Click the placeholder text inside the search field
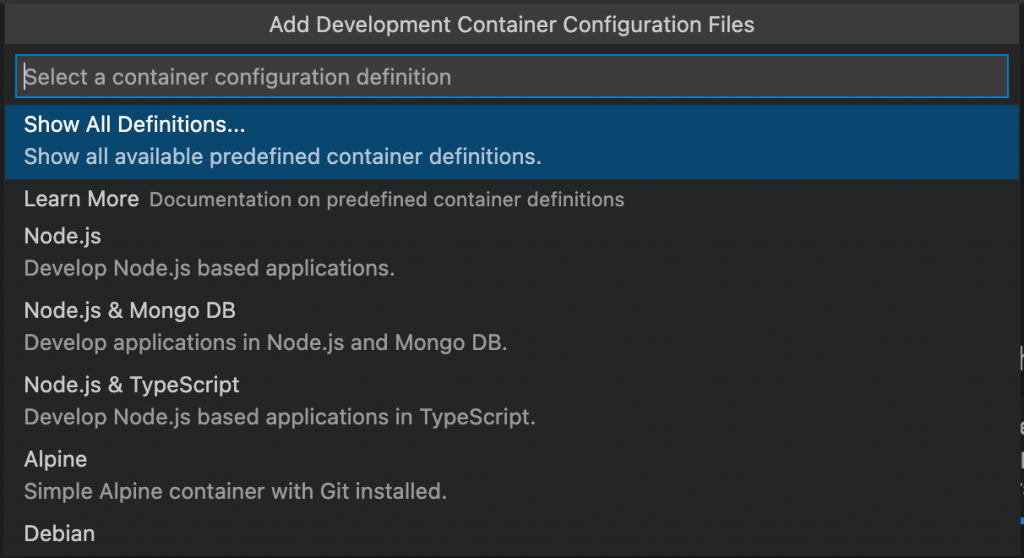The height and width of the screenshot is (558, 1024). click(x=238, y=77)
